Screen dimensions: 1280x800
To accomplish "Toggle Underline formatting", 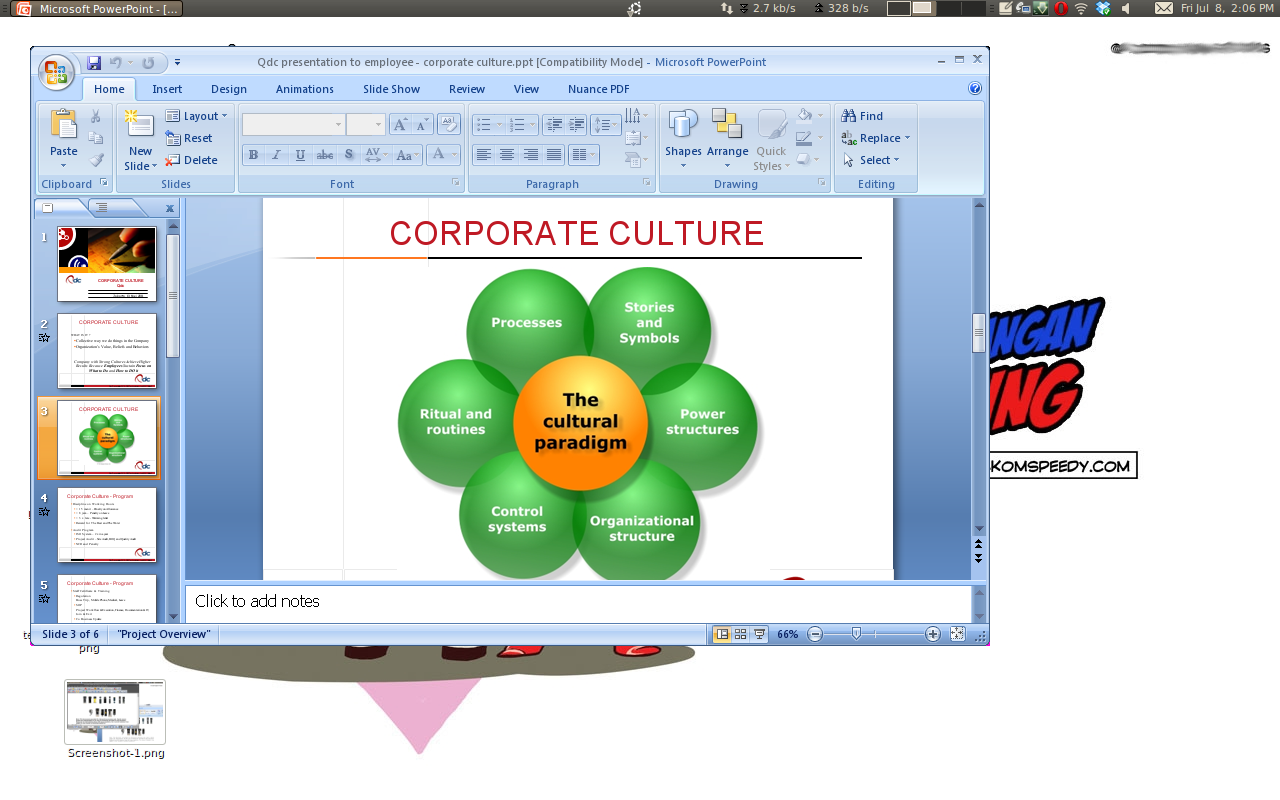I will pyautogui.click(x=300, y=155).
